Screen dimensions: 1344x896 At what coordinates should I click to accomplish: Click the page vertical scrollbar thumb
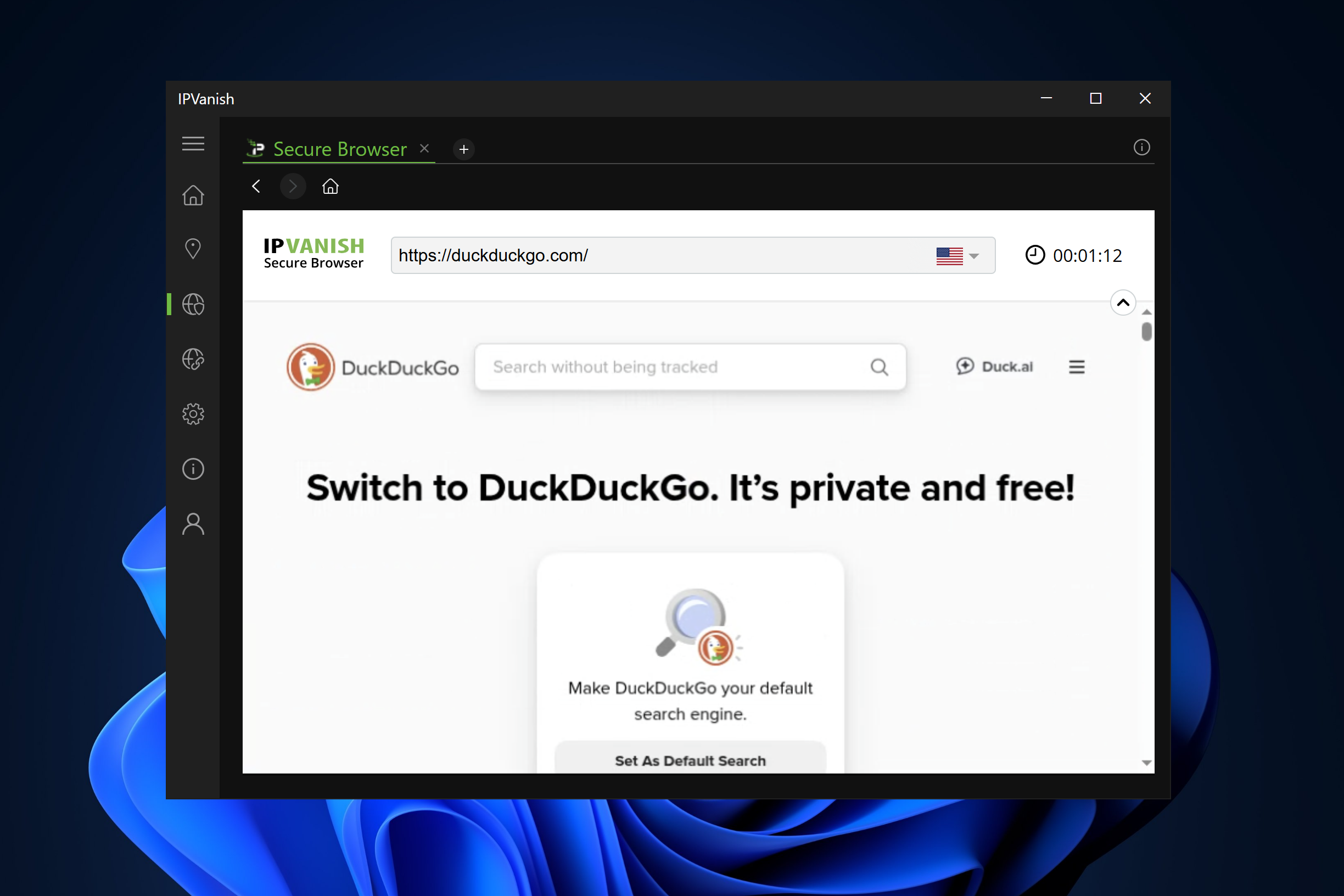pos(1146,332)
